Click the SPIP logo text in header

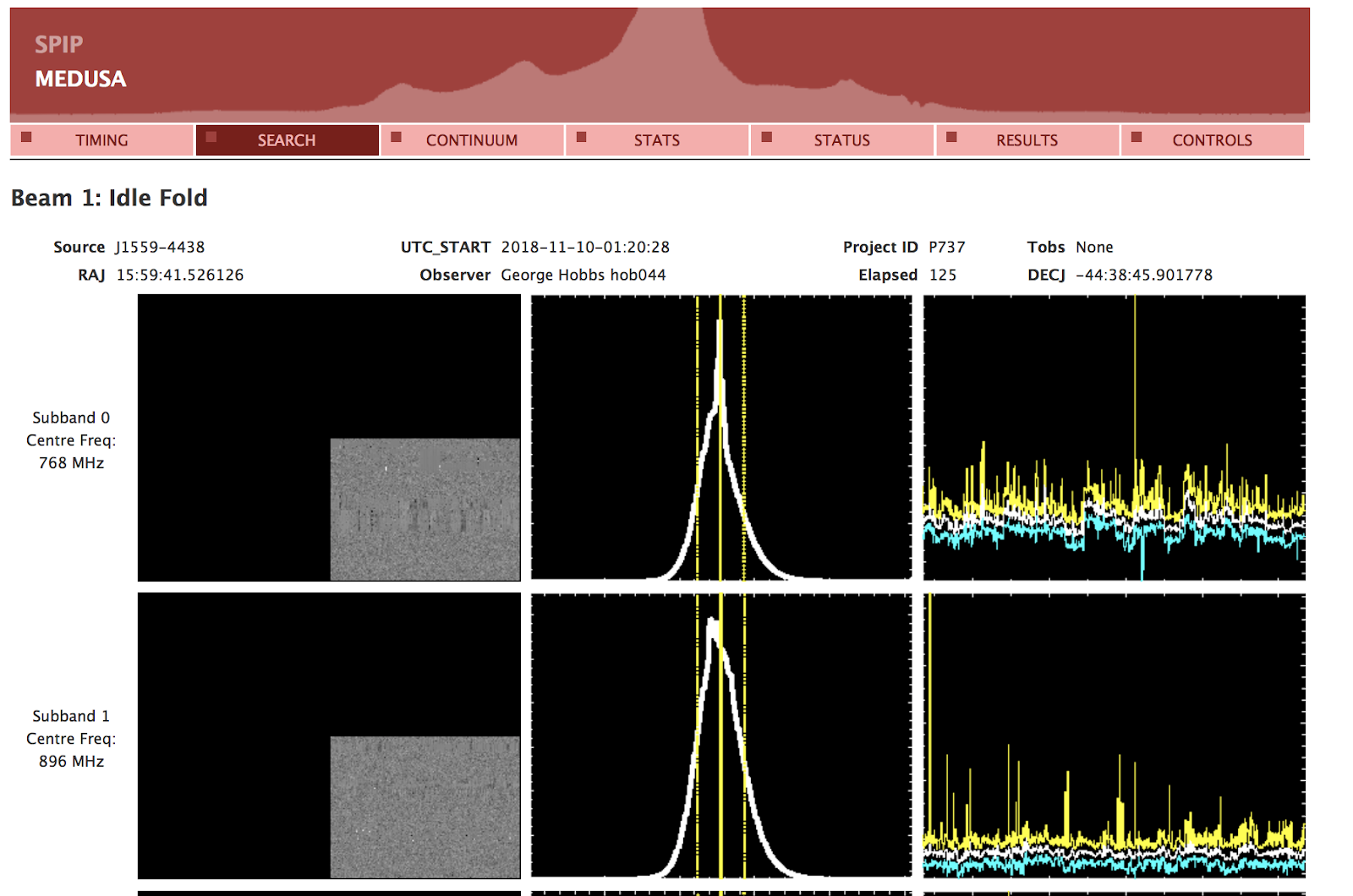pyautogui.click(x=58, y=44)
